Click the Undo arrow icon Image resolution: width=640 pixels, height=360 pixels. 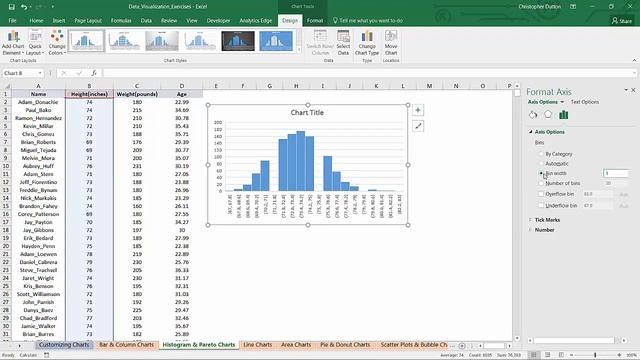[24, 7]
